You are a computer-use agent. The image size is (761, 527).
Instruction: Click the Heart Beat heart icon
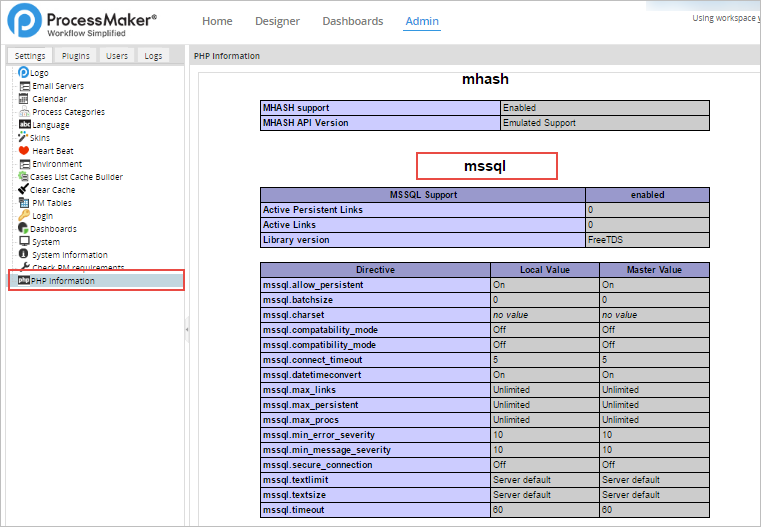point(24,151)
